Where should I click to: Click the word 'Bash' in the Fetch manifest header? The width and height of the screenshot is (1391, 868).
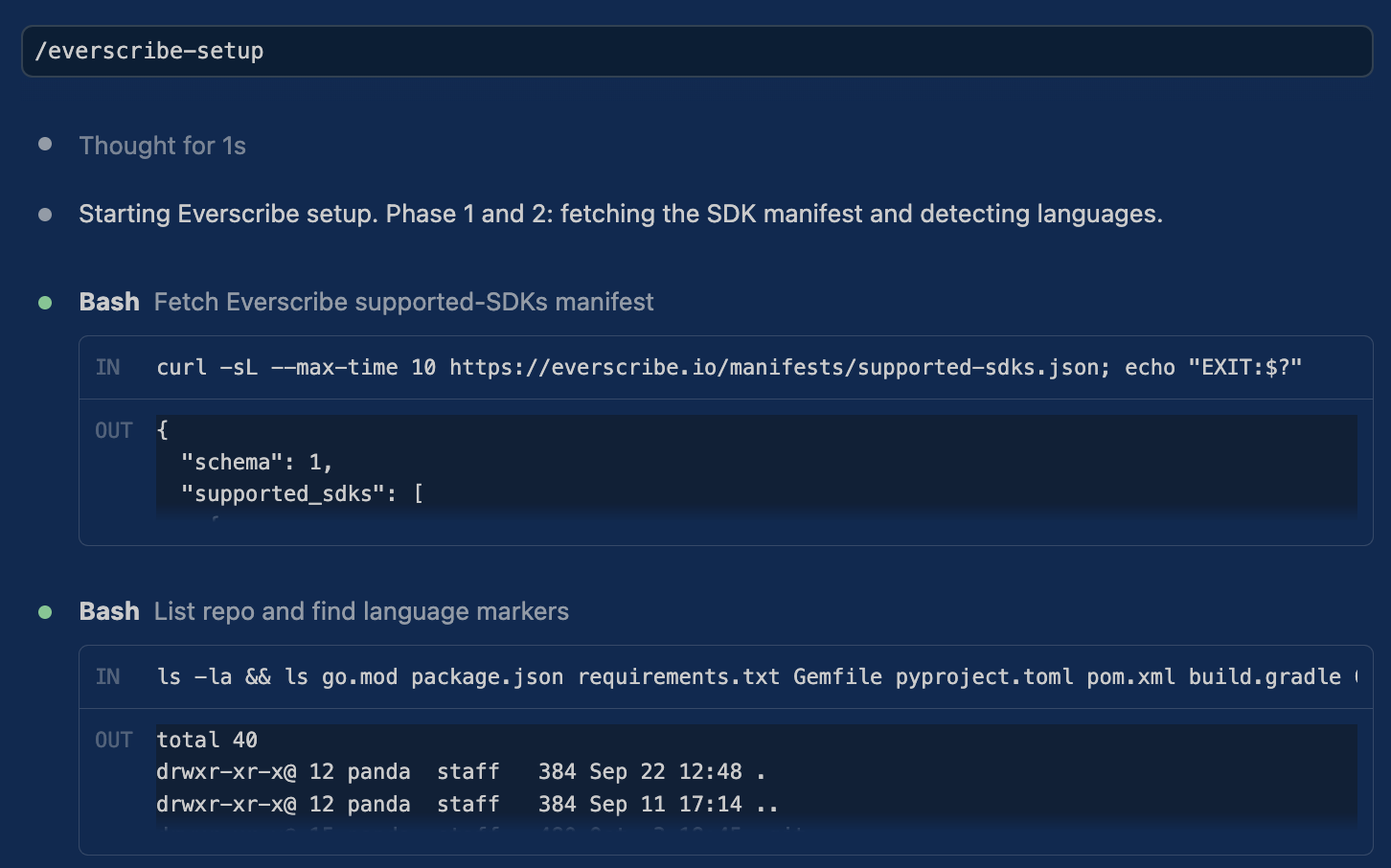coord(109,302)
